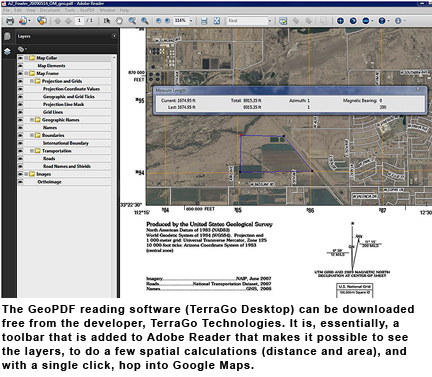Image resolution: width=432 pixels, height=377 pixels.
Task: Hide the Map Collar layer group
Action: coord(21,58)
